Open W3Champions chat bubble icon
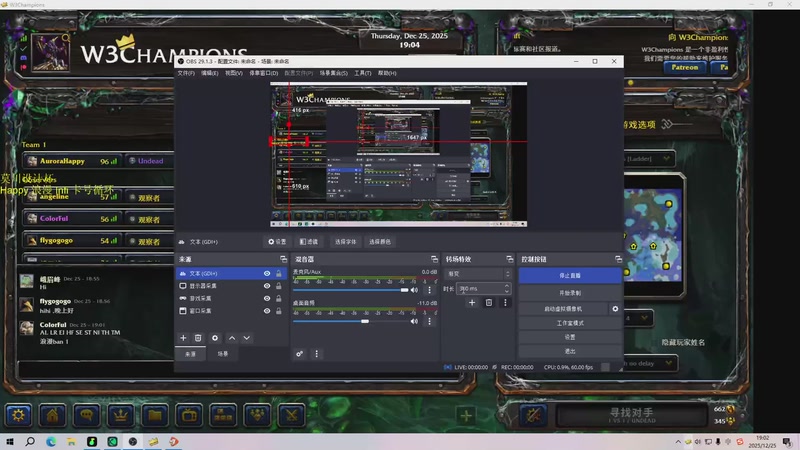The image size is (800, 450). pos(87,415)
